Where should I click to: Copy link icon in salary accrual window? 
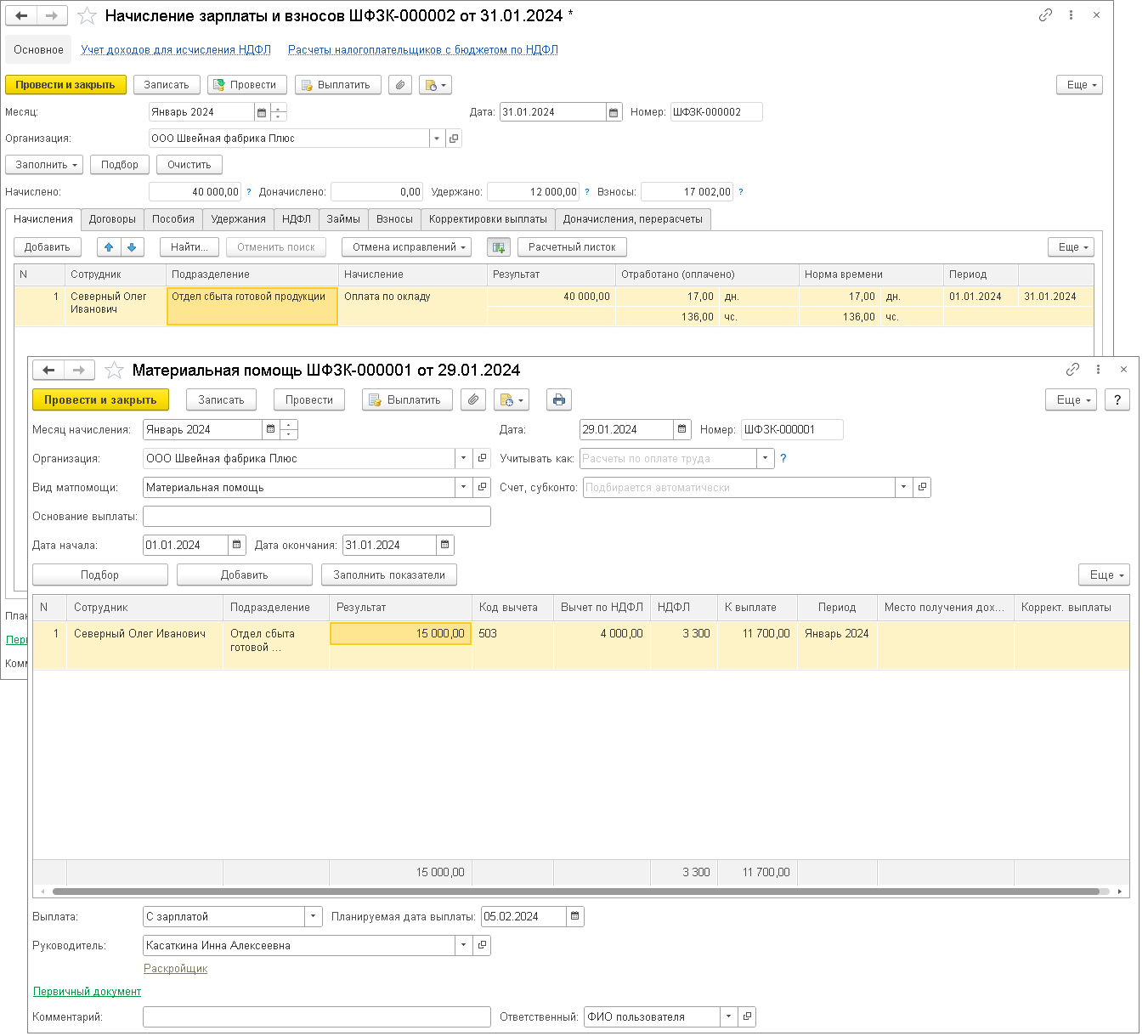[1045, 14]
